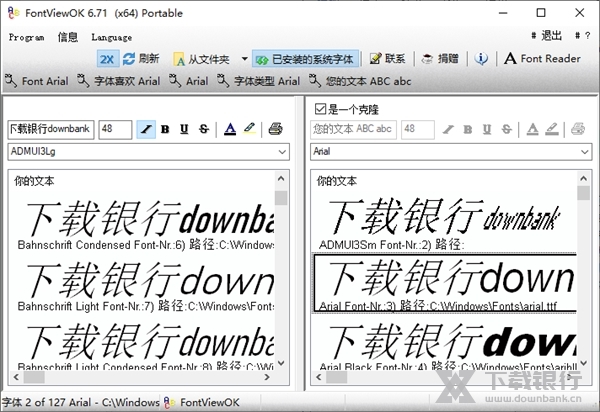This screenshot has height=412, width=600.
Task: Click the right panel print icon
Action: [578, 129]
